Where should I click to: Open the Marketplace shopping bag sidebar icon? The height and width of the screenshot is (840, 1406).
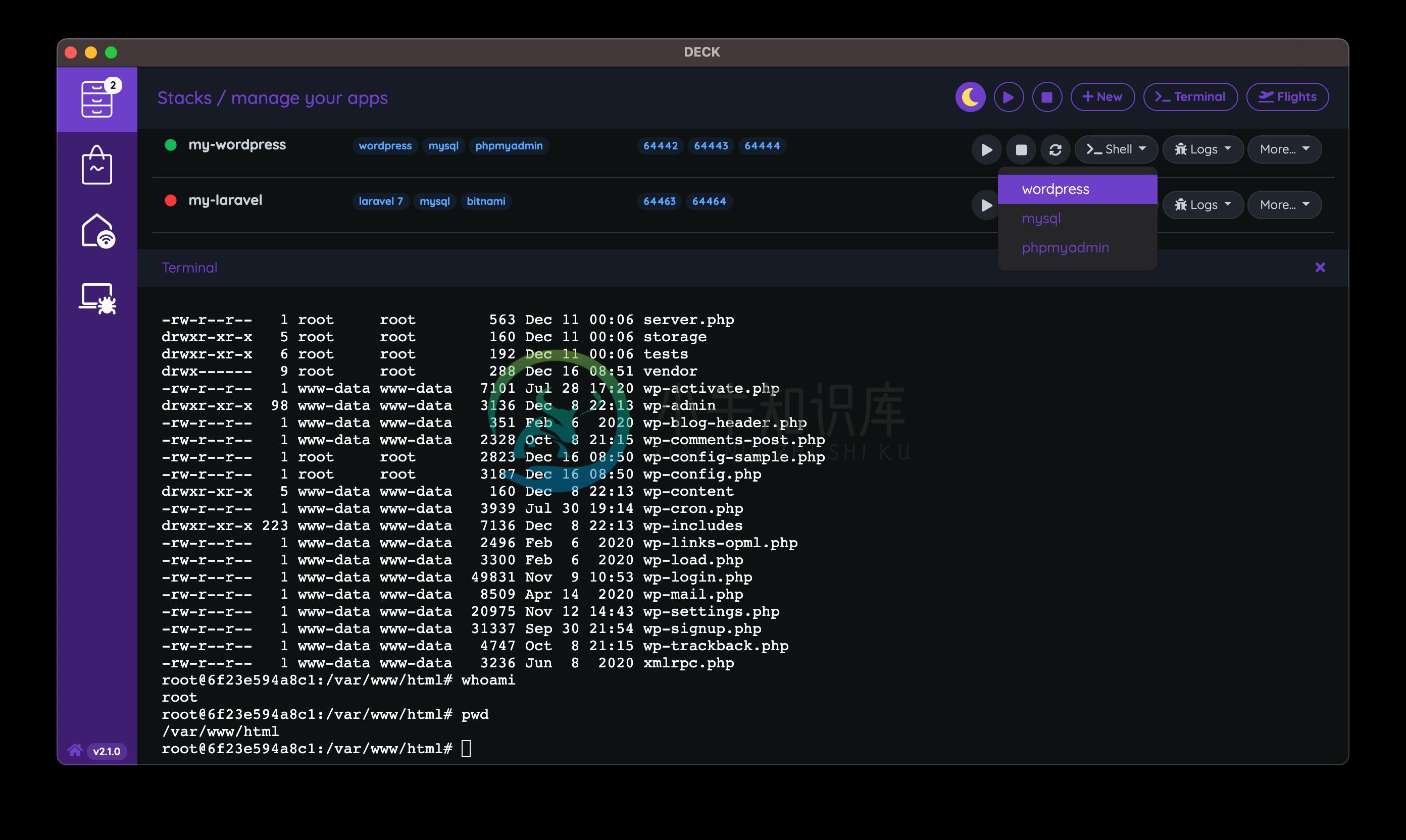[x=97, y=165]
